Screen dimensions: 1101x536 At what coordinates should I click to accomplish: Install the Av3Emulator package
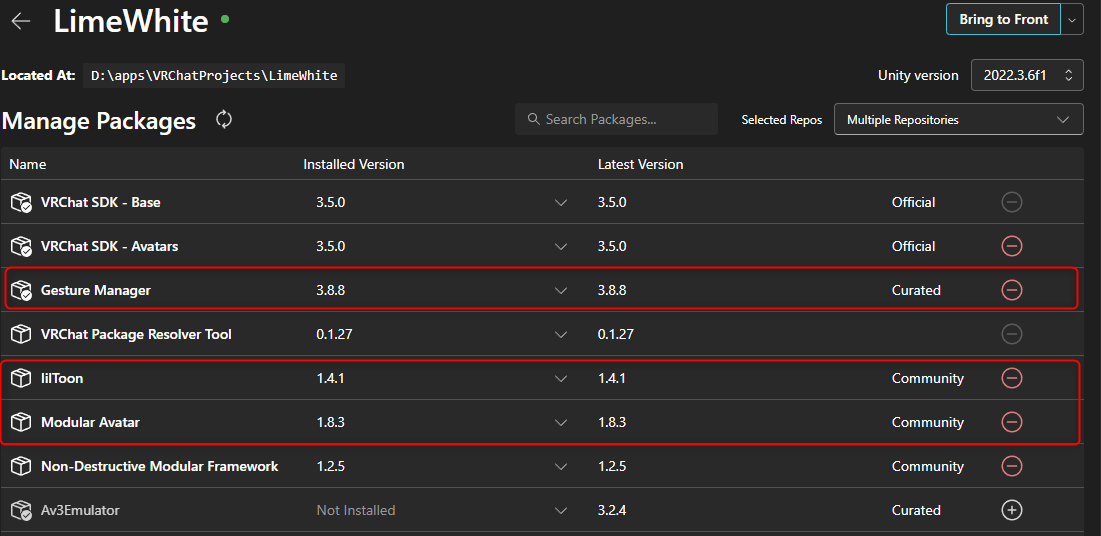(x=1012, y=510)
